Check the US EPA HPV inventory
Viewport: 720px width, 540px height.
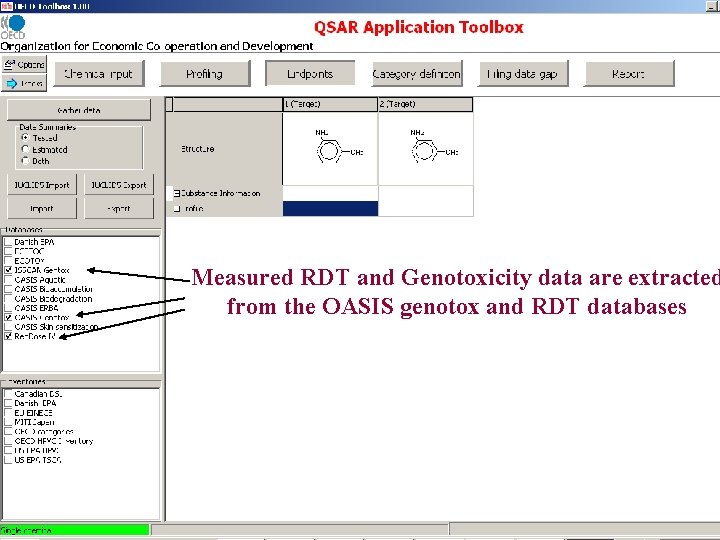(8, 450)
